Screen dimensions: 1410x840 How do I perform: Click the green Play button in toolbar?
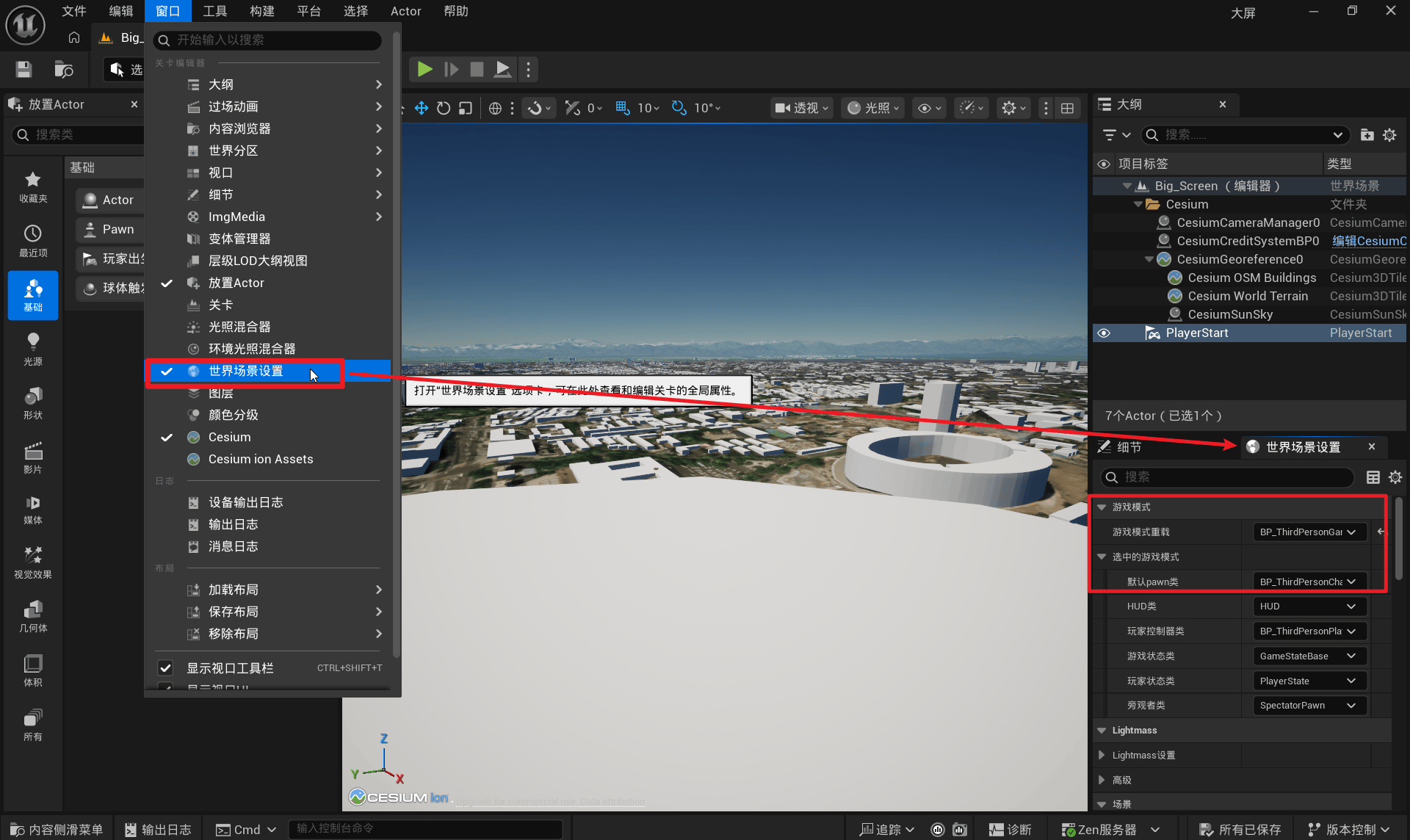pyautogui.click(x=424, y=69)
